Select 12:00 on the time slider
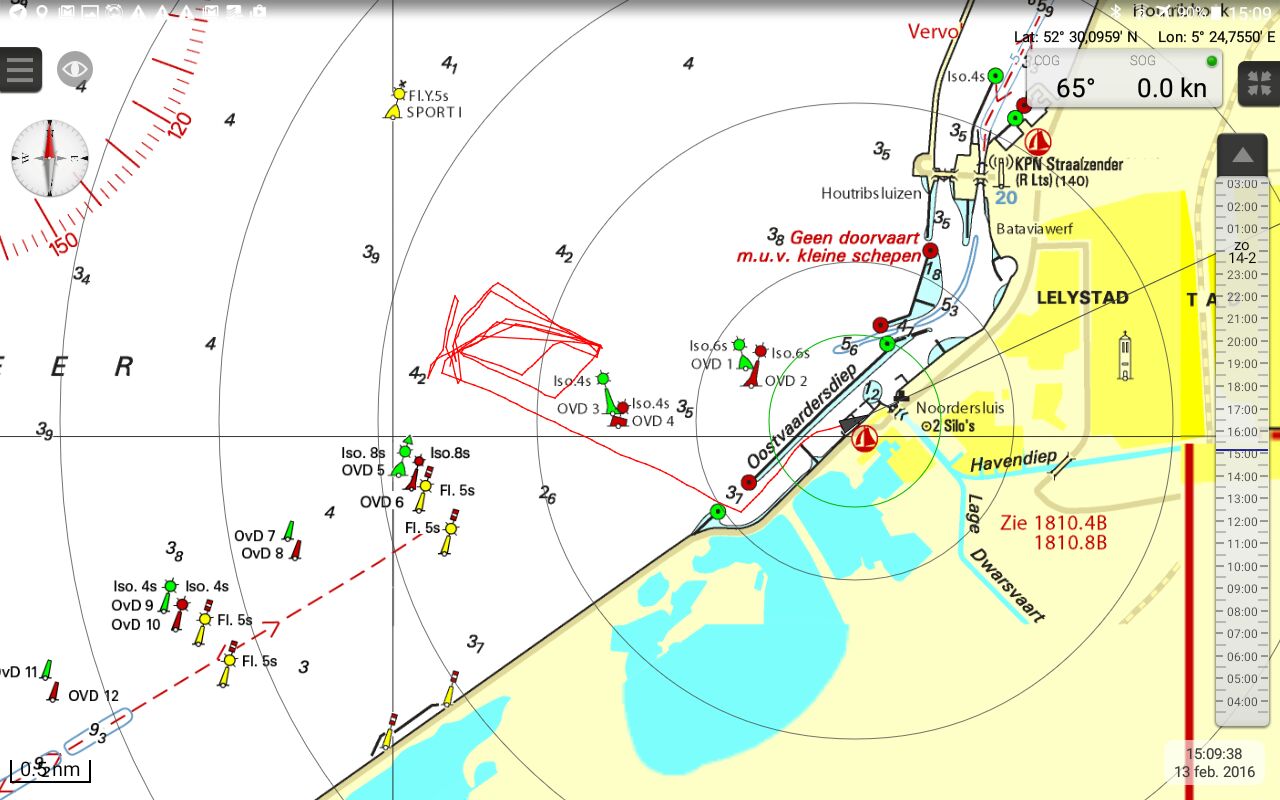The height and width of the screenshot is (800, 1280). (x=1242, y=521)
